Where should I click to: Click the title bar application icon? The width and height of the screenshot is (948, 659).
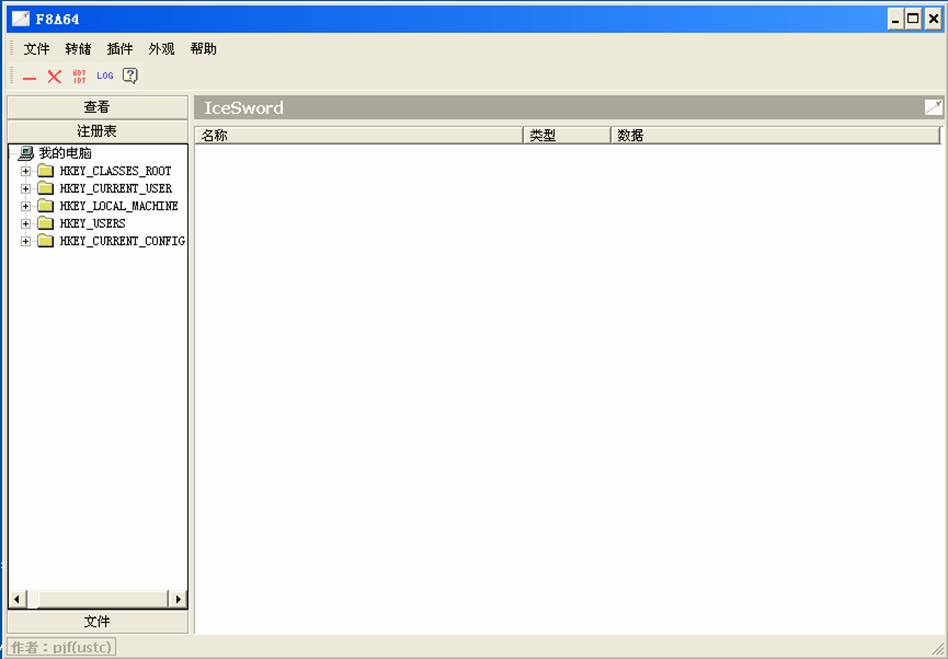click(x=21, y=19)
